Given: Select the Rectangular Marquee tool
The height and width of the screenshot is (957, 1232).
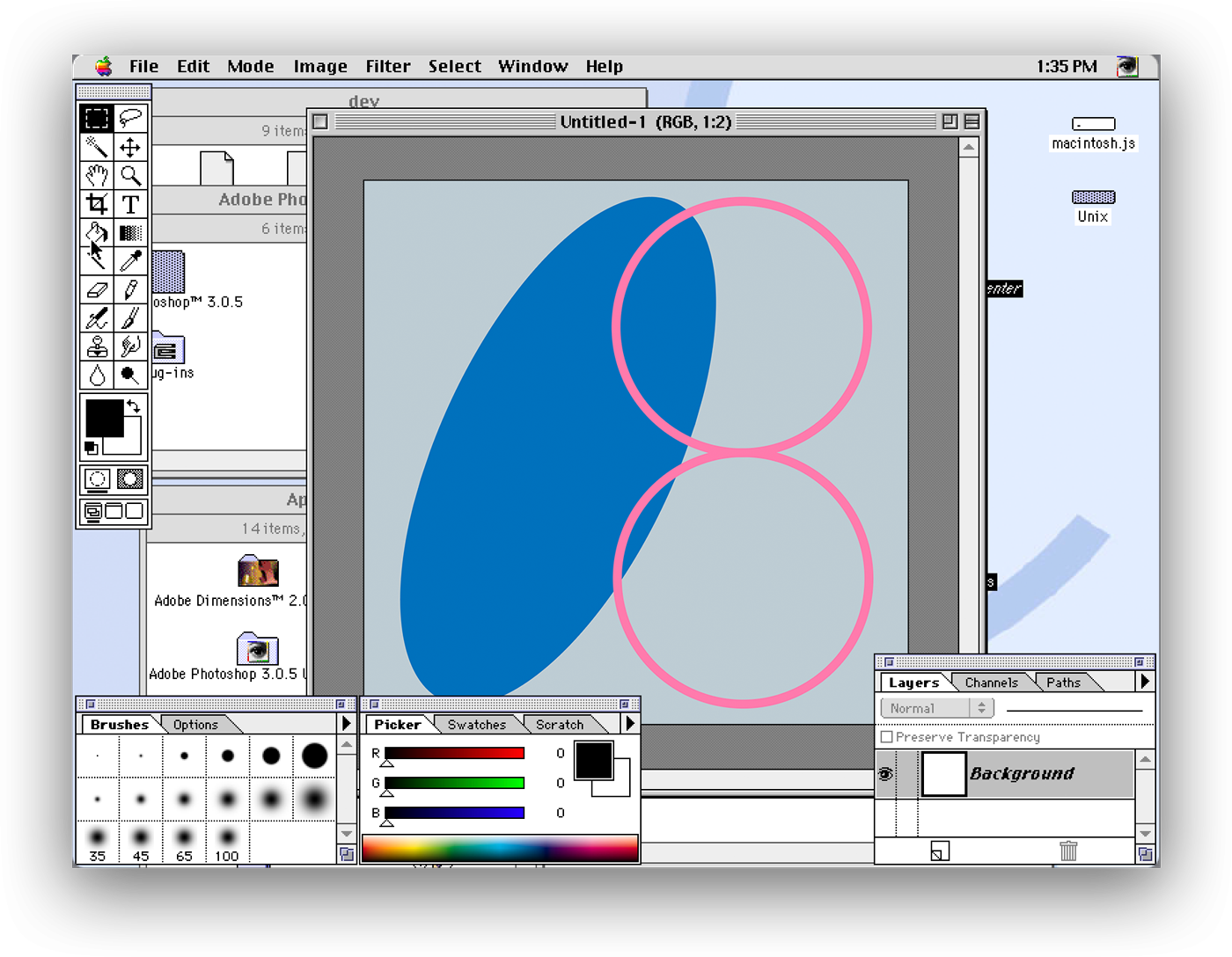Looking at the screenshot, I should 97,118.
